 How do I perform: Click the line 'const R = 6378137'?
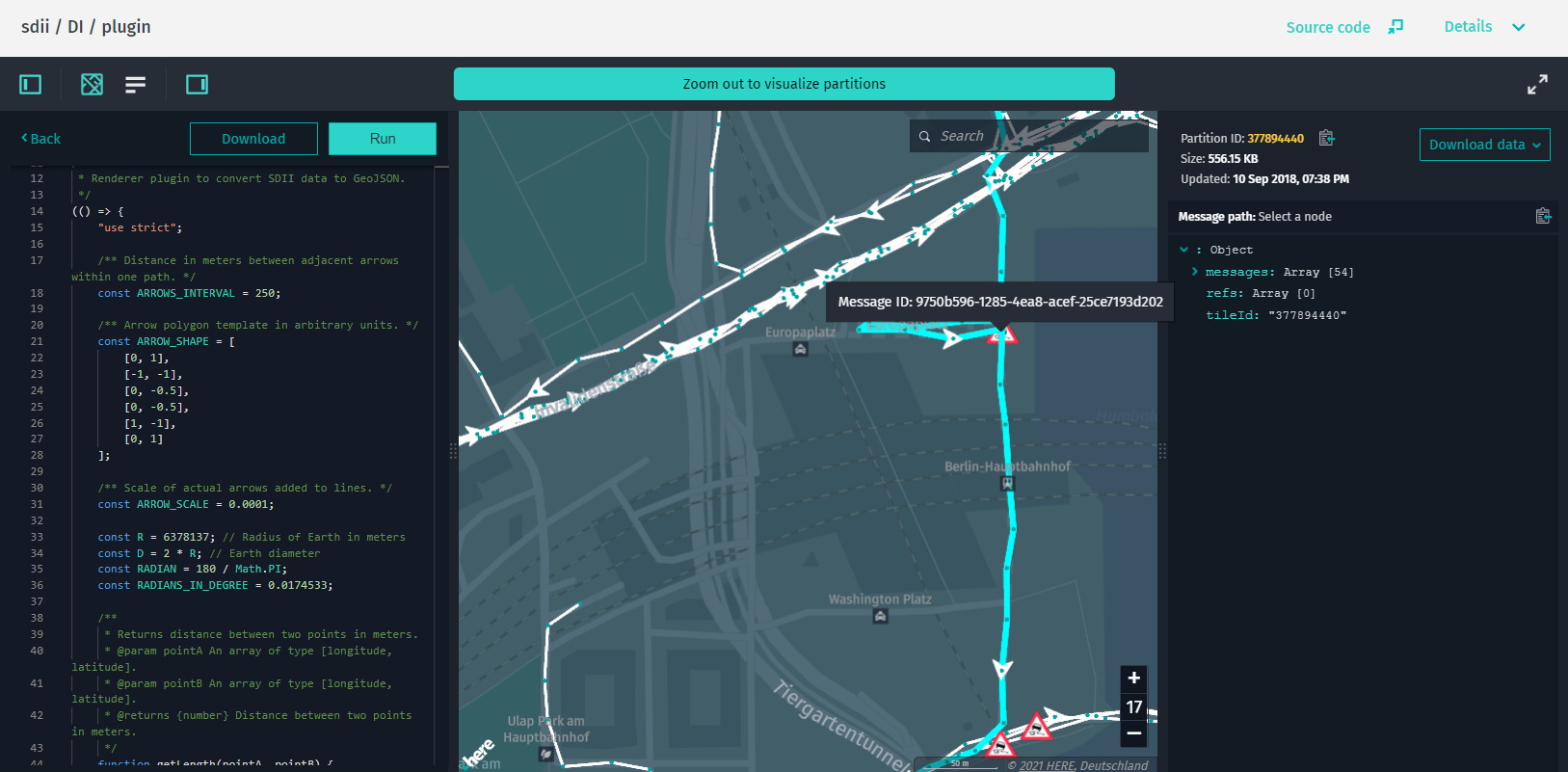point(252,537)
